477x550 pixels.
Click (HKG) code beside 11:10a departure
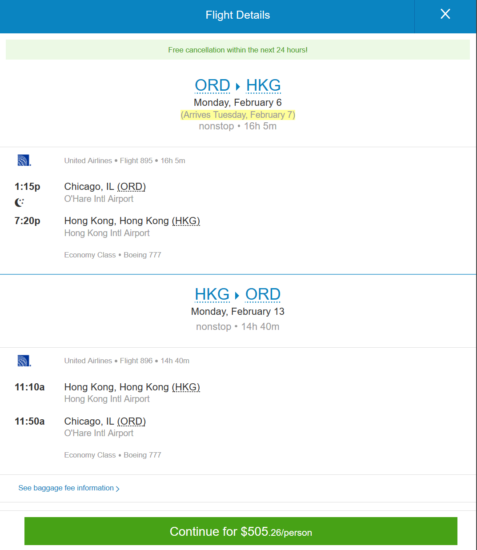[x=186, y=387]
